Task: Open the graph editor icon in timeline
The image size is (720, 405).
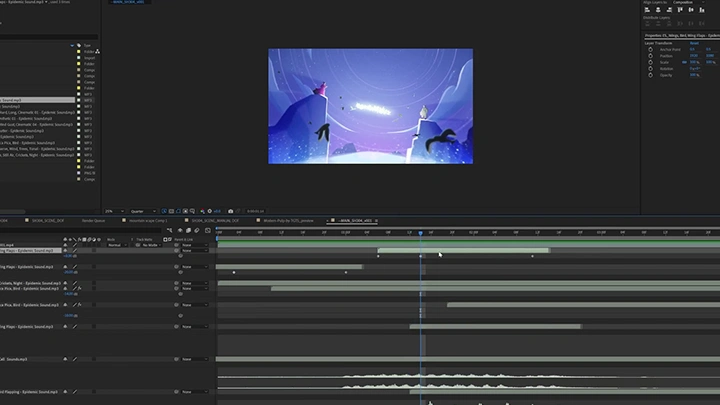Action: [208, 231]
